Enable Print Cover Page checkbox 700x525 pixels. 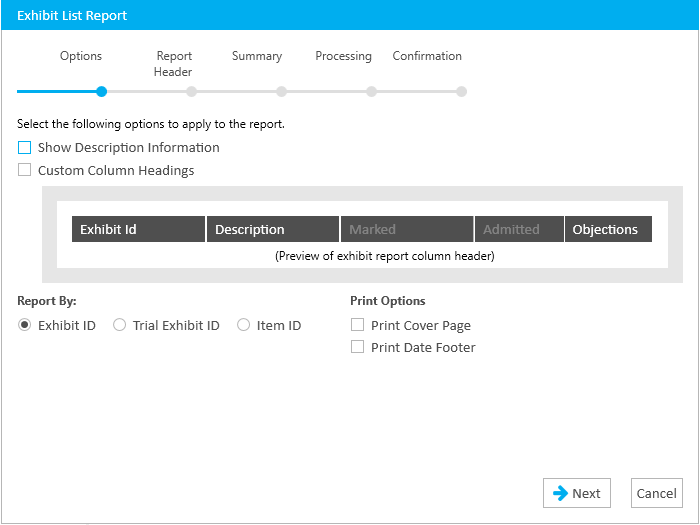click(x=357, y=325)
